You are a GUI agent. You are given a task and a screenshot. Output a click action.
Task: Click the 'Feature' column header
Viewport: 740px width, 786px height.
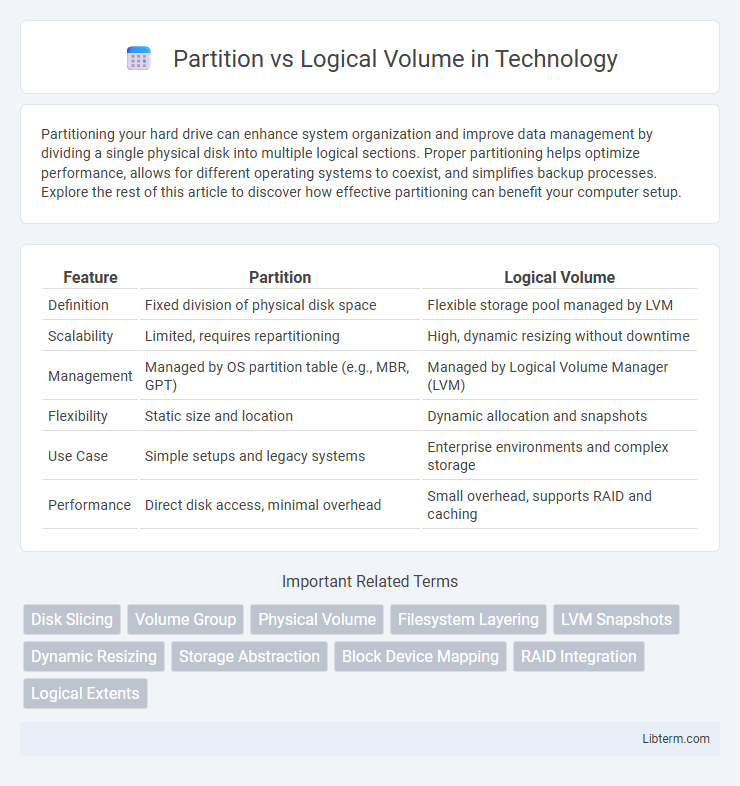[90, 277]
